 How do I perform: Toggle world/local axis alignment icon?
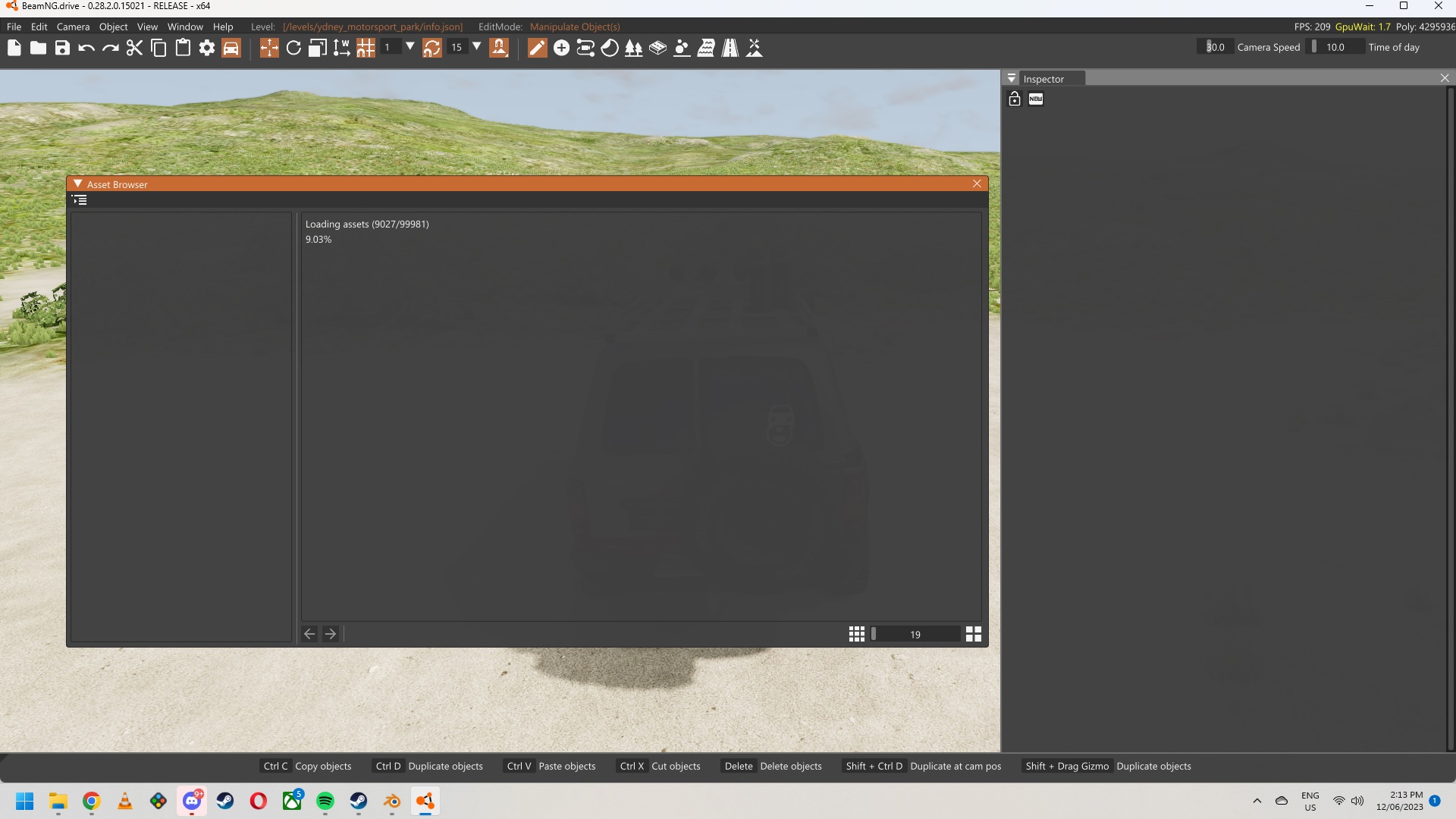click(342, 48)
